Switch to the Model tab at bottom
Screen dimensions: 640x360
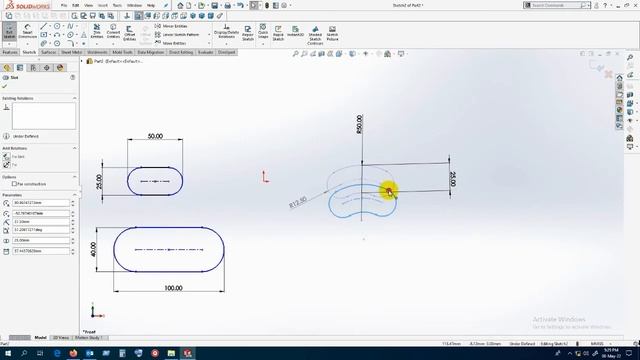tap(40, 338)
